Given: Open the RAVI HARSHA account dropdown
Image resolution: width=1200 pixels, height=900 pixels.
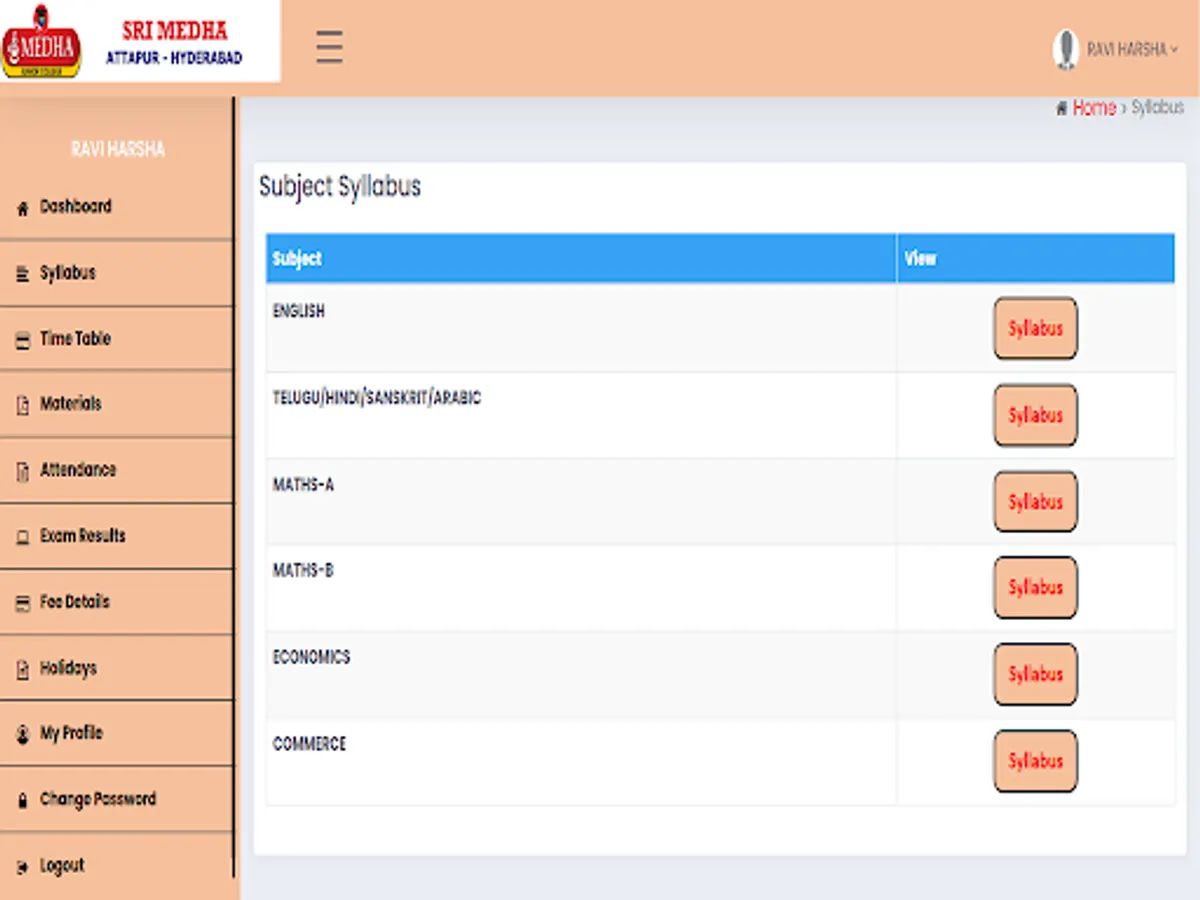Looking at the screenshot, I should click(1132, 49).
